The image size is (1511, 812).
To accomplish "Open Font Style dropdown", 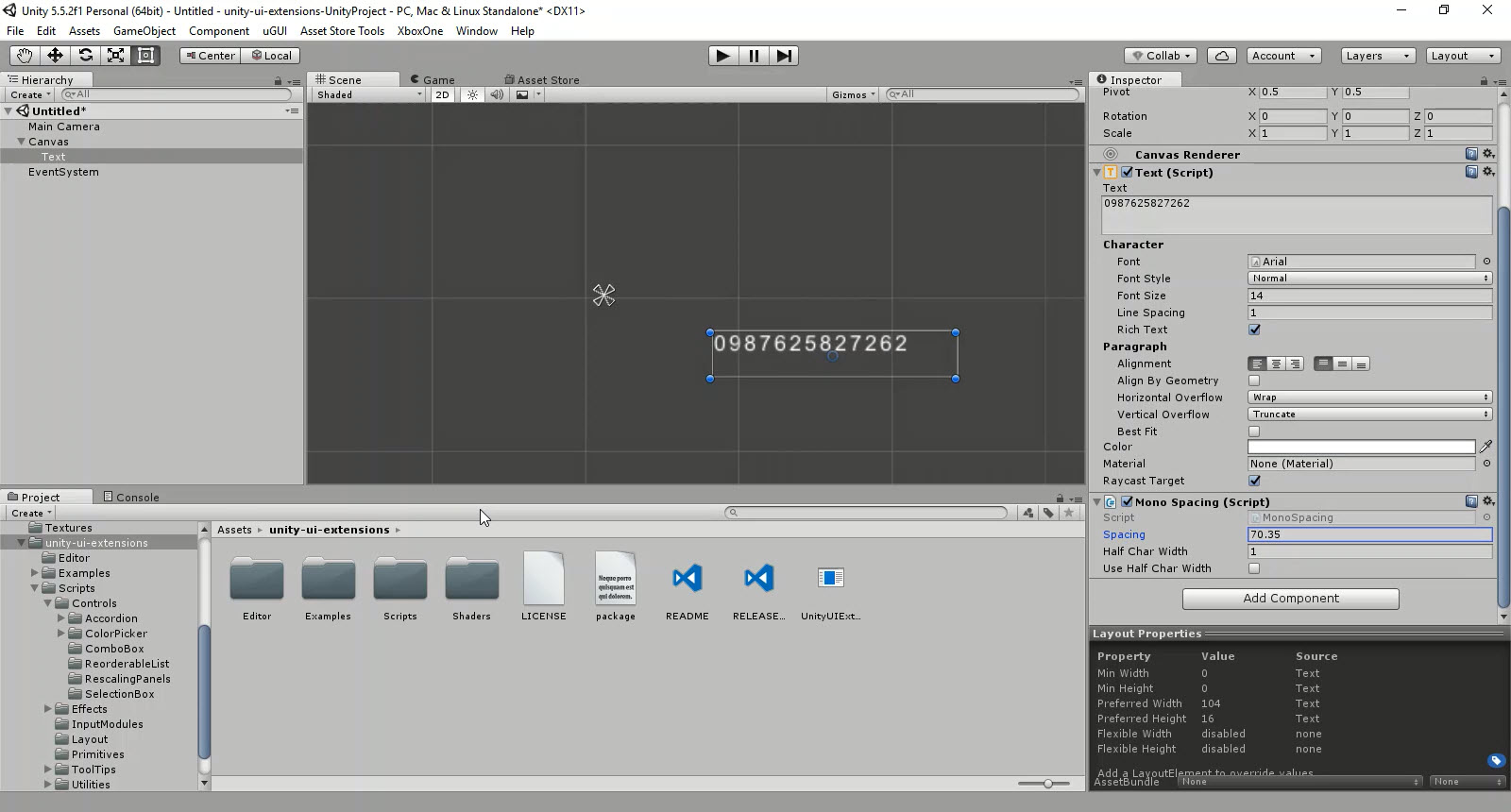I will [1370, 279].
